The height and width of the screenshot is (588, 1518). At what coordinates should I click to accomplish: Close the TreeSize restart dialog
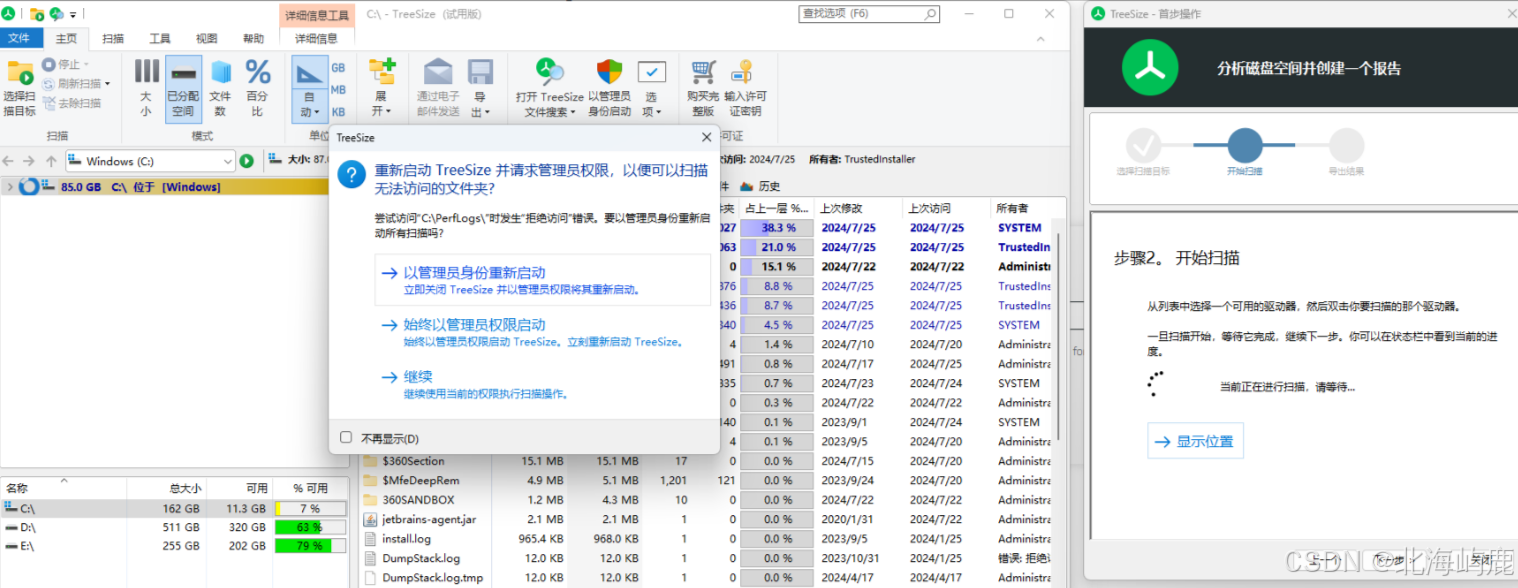pyautogui.click(x=706, y=137)
